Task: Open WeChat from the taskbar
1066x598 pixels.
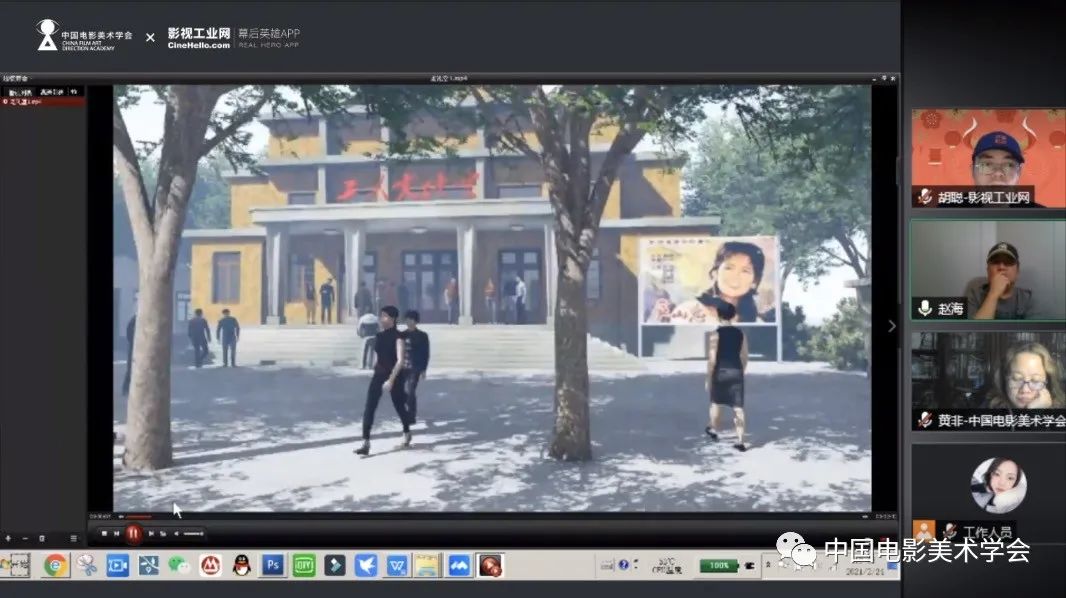Action: click(179, 566)
